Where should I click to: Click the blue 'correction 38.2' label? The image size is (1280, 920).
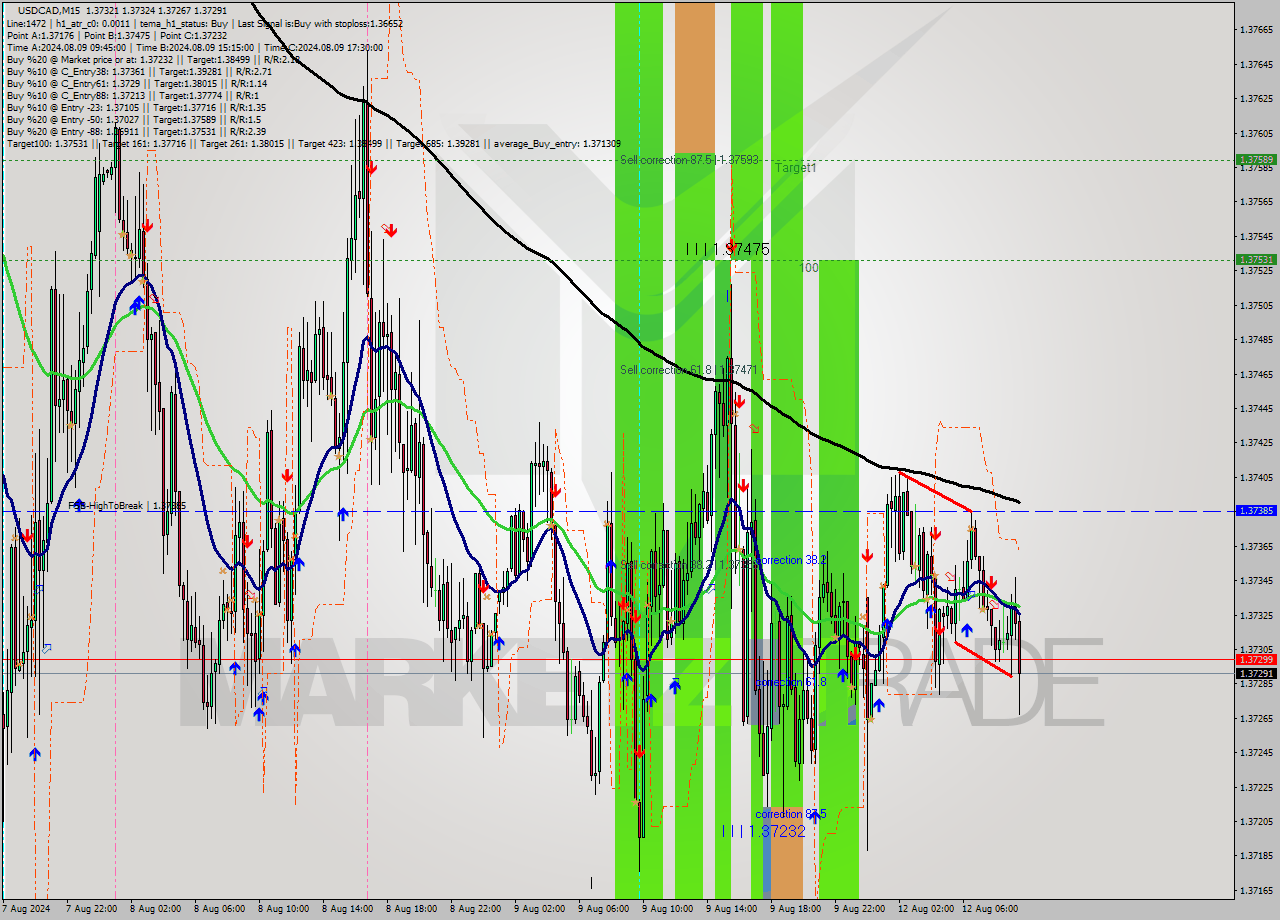click(x=792, y=560)
